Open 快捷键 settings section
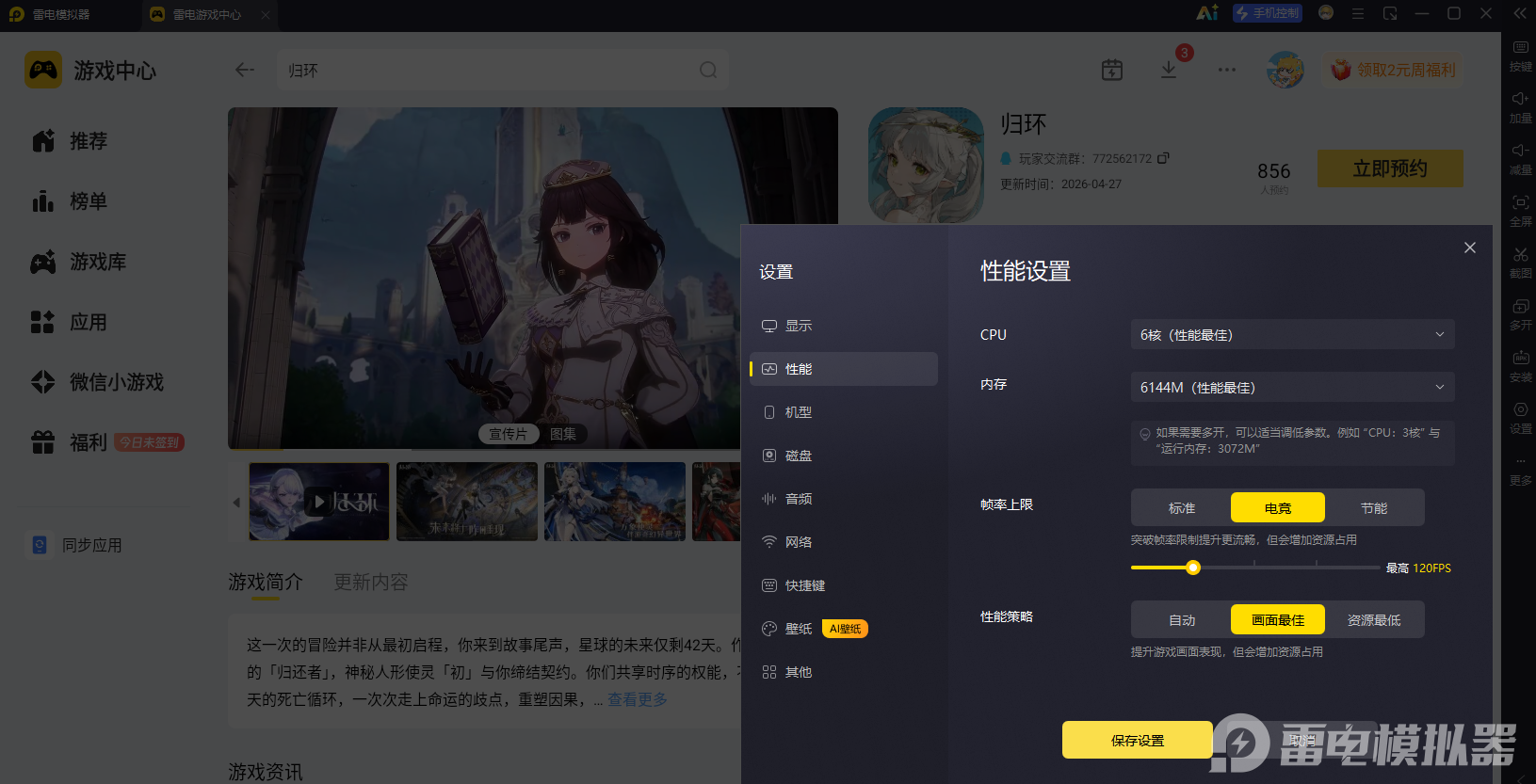Viewport: 1536px width, 784px height. point(844,585)
